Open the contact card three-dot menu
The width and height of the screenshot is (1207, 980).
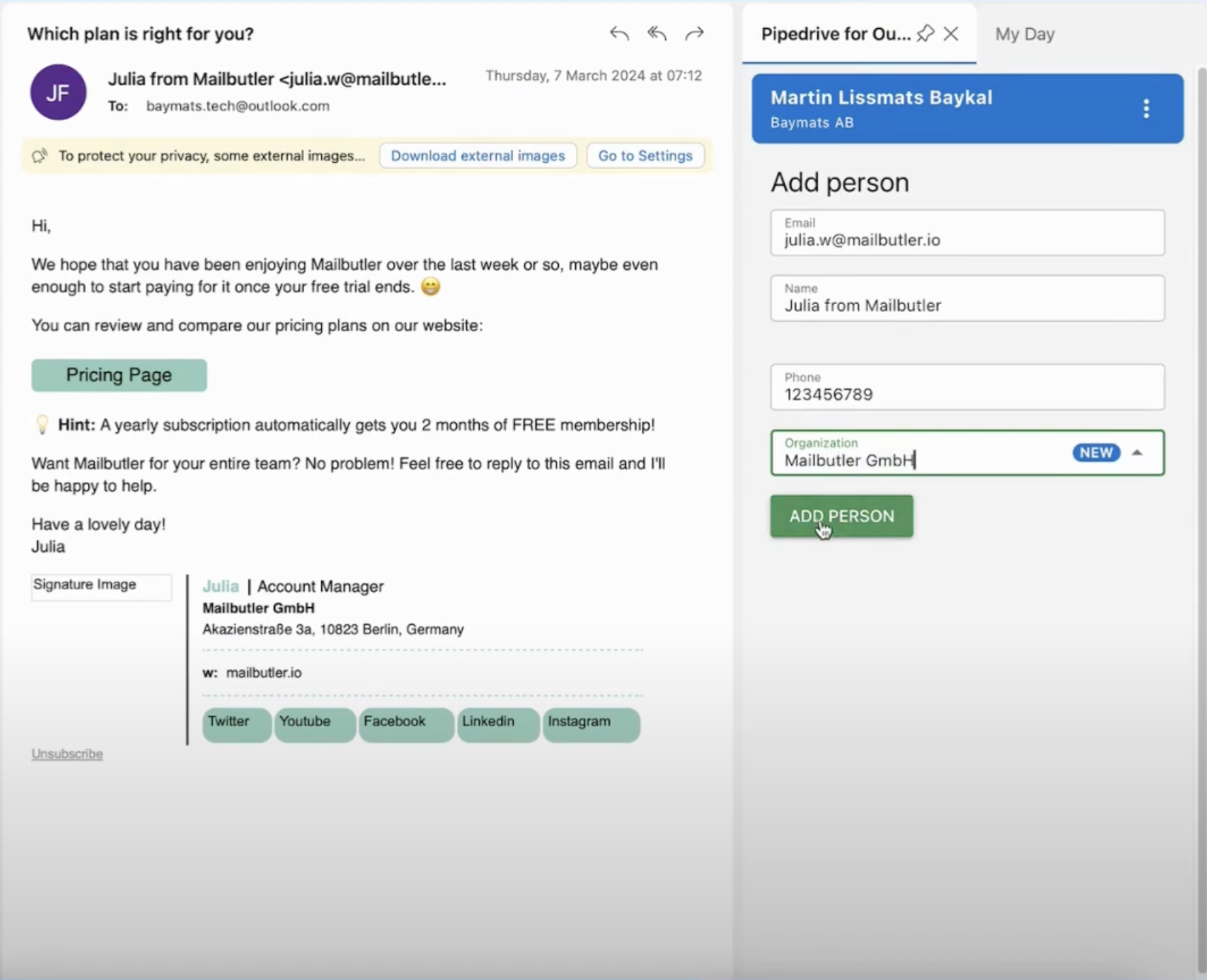(x=1145, y=108)
